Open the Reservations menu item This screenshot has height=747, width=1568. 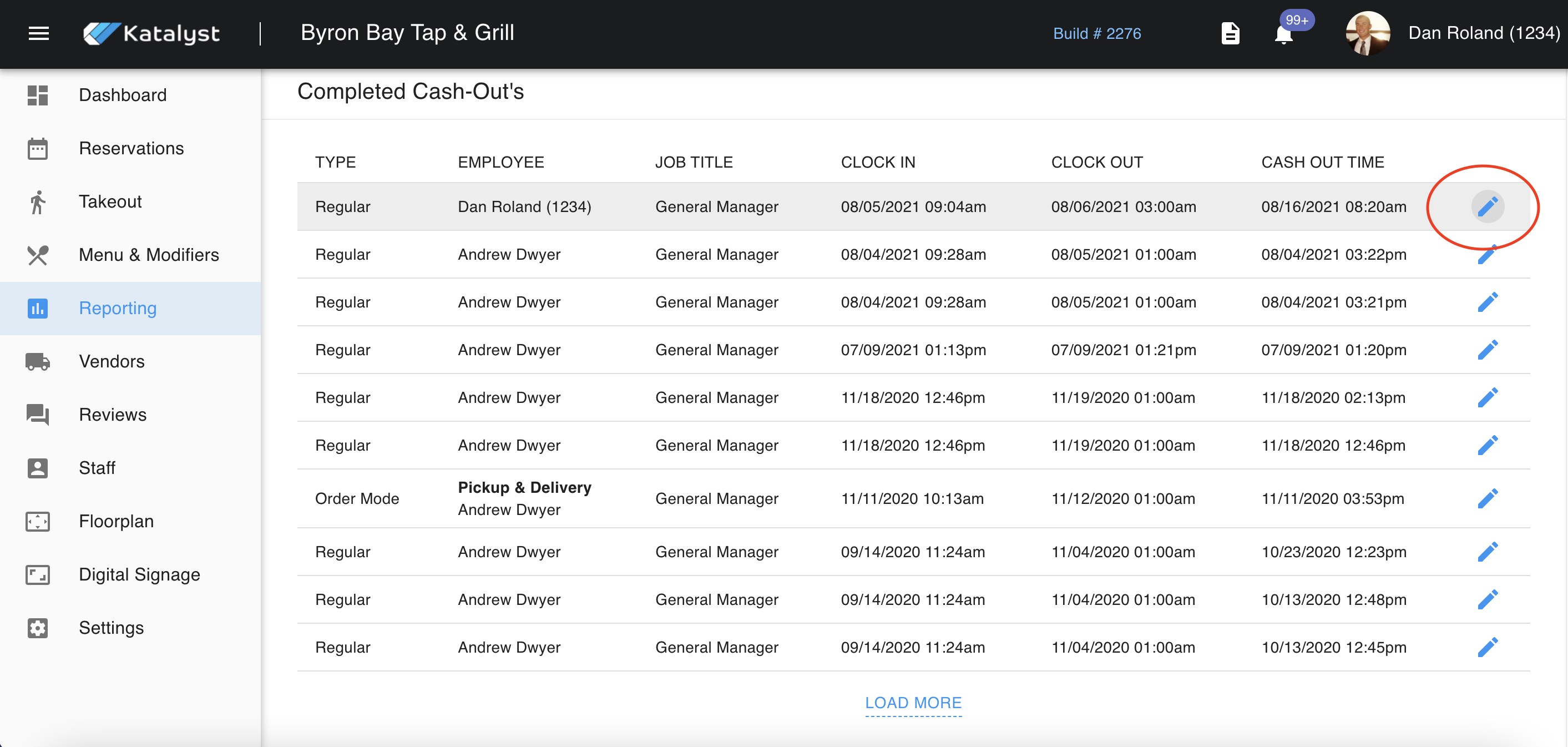[x=131, y=148]
